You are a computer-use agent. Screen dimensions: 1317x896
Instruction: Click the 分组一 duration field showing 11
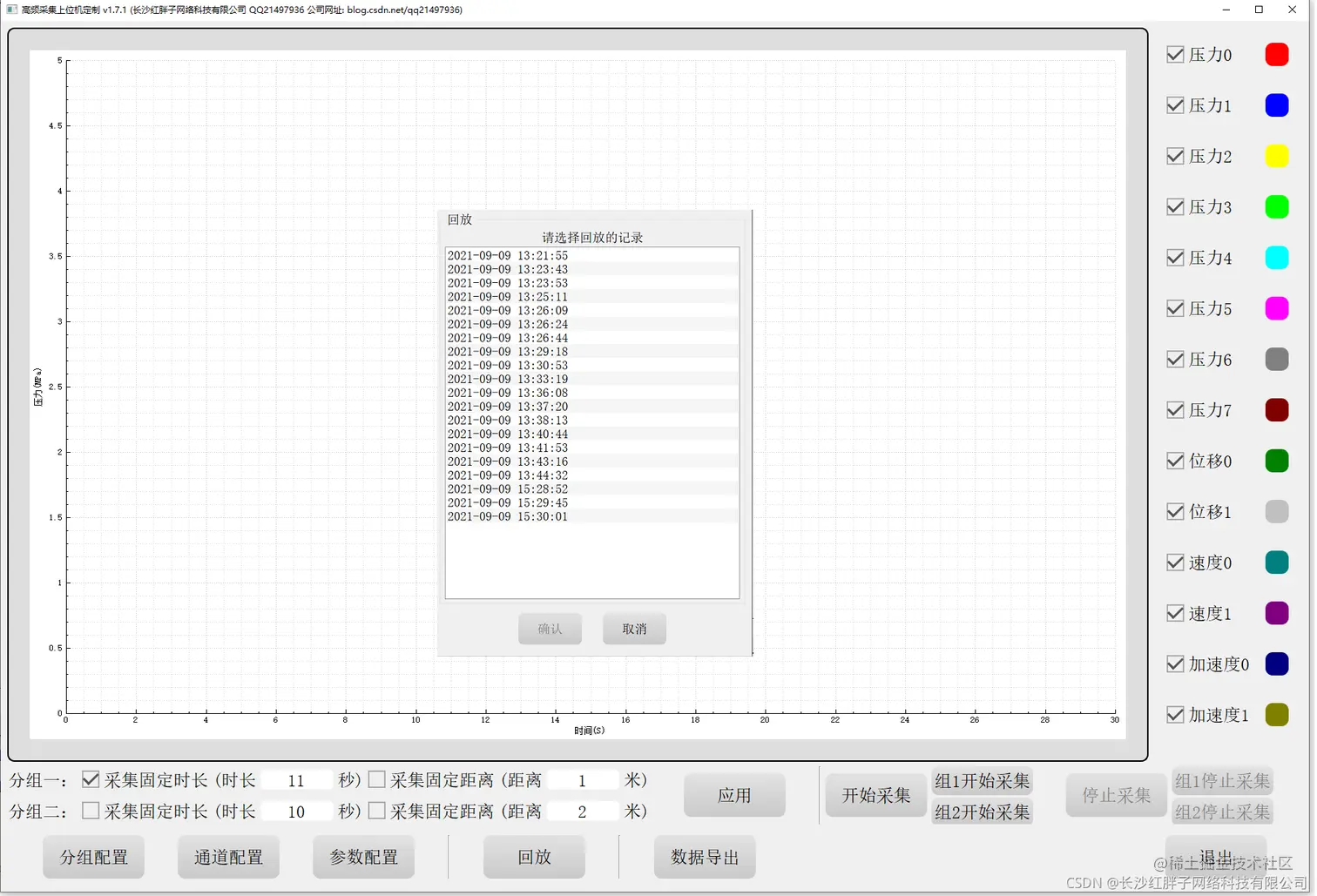[x=296, y=781]
